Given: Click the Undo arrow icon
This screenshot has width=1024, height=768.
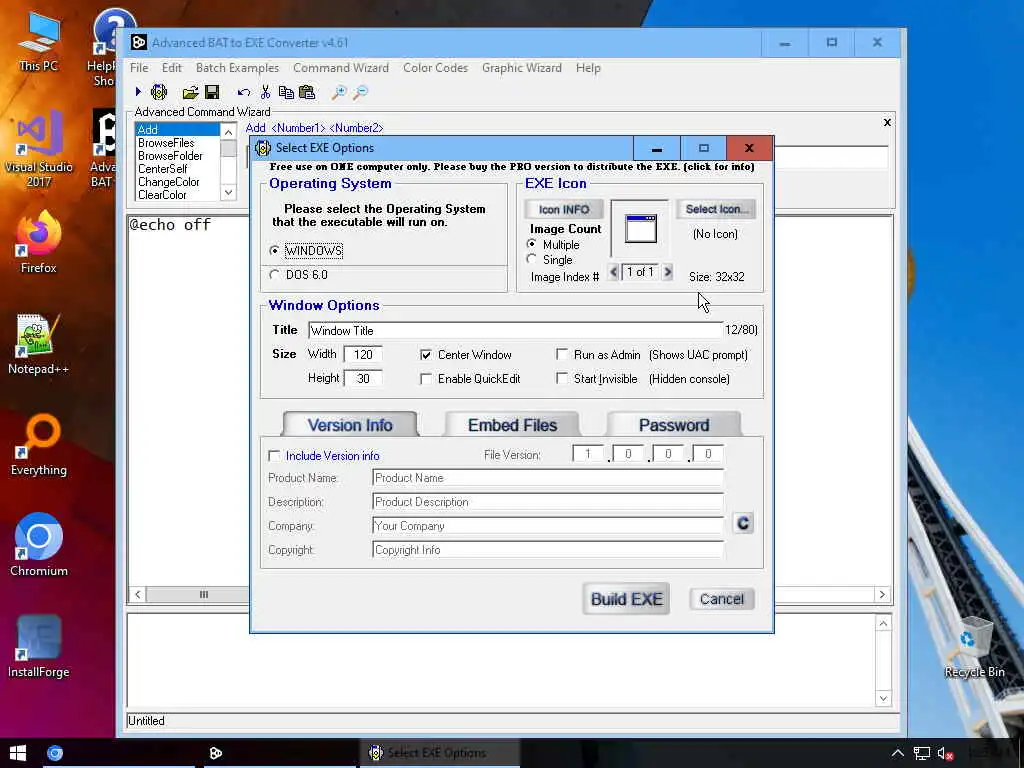Looking at the screenshot, I should 244,92.
